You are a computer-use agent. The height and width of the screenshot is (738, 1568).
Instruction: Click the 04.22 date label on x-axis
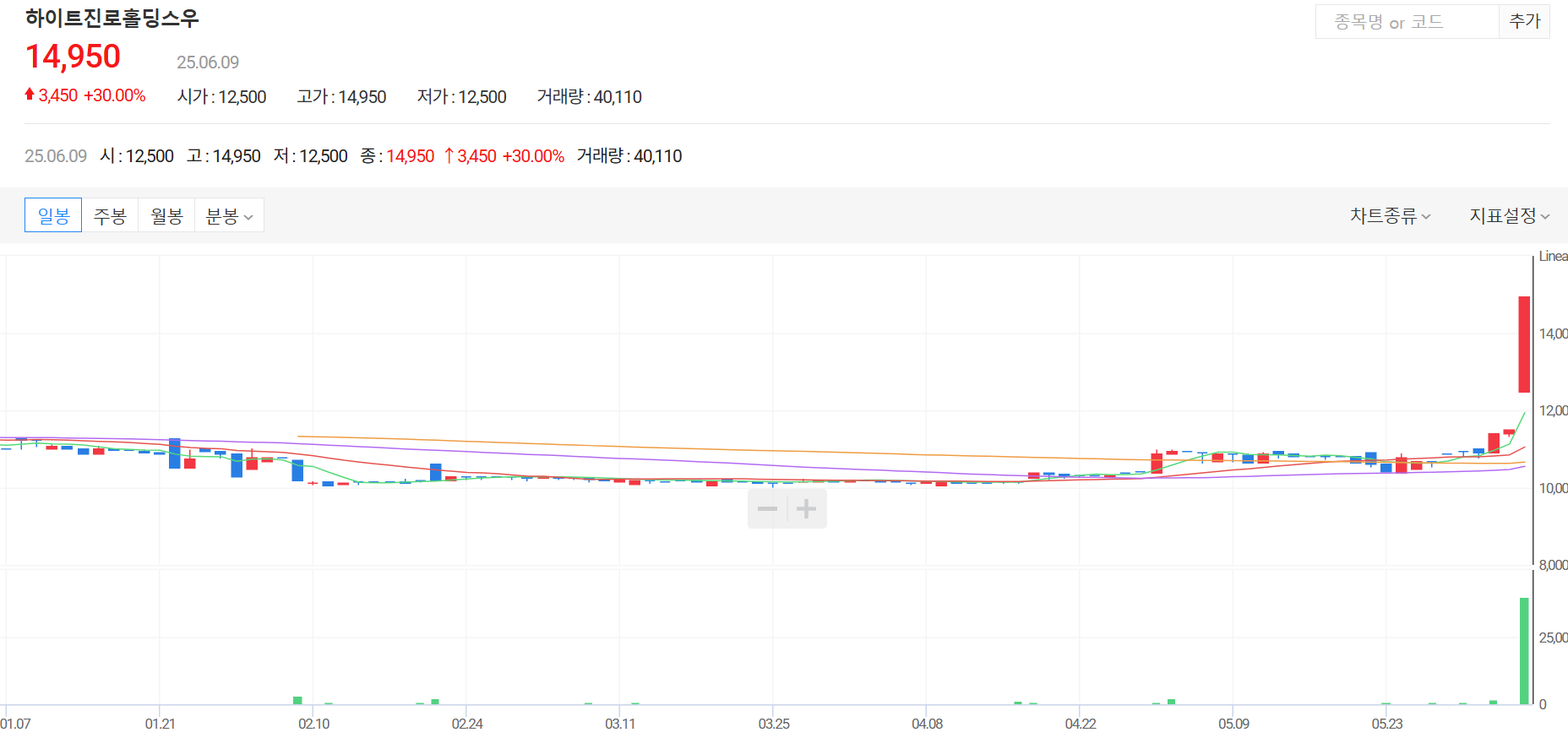1081,724
